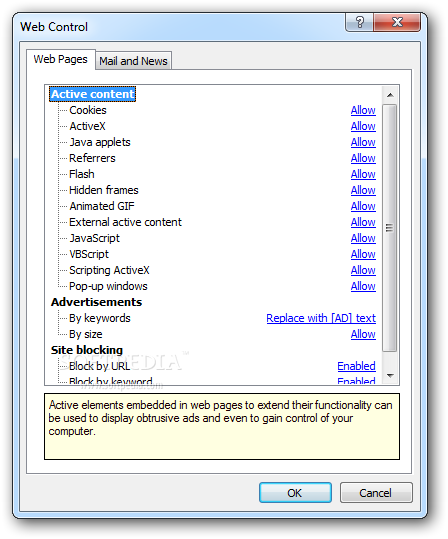Click the help question mark button
This screenshot has height=539, width=448.
360,22
